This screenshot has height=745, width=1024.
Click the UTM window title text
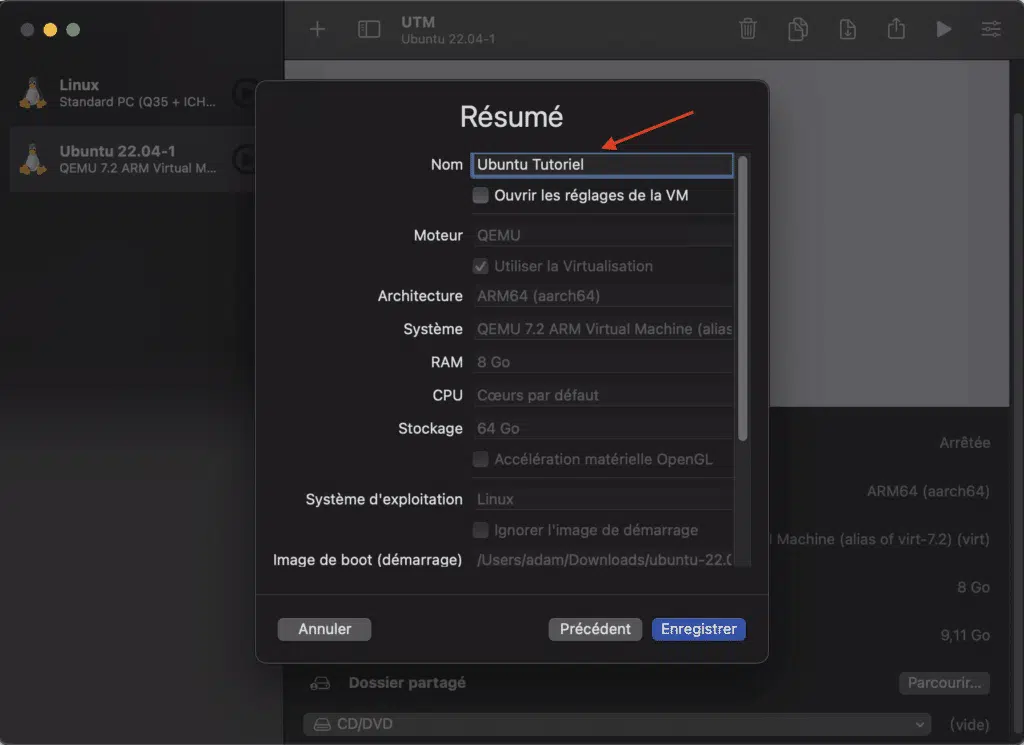[418, 22]
